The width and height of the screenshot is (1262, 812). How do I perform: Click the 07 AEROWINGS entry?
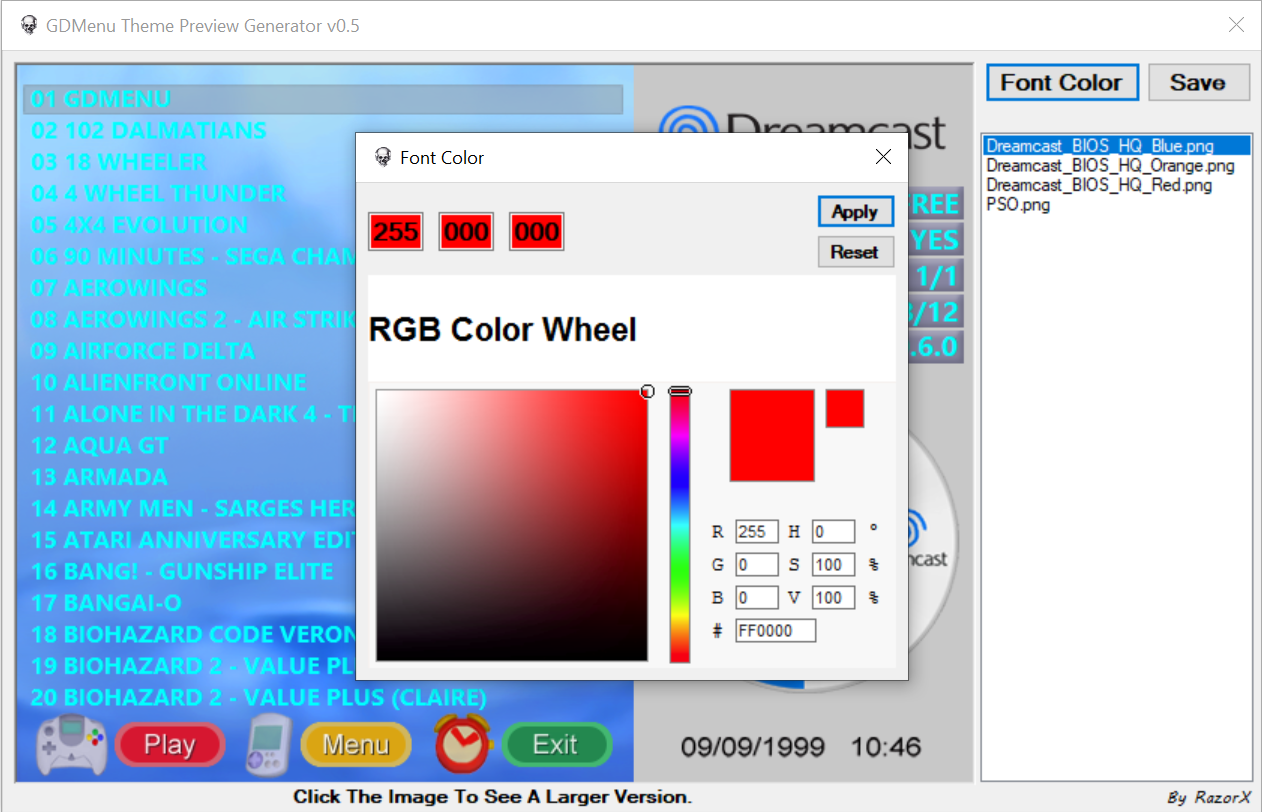[x=119, y=288]
